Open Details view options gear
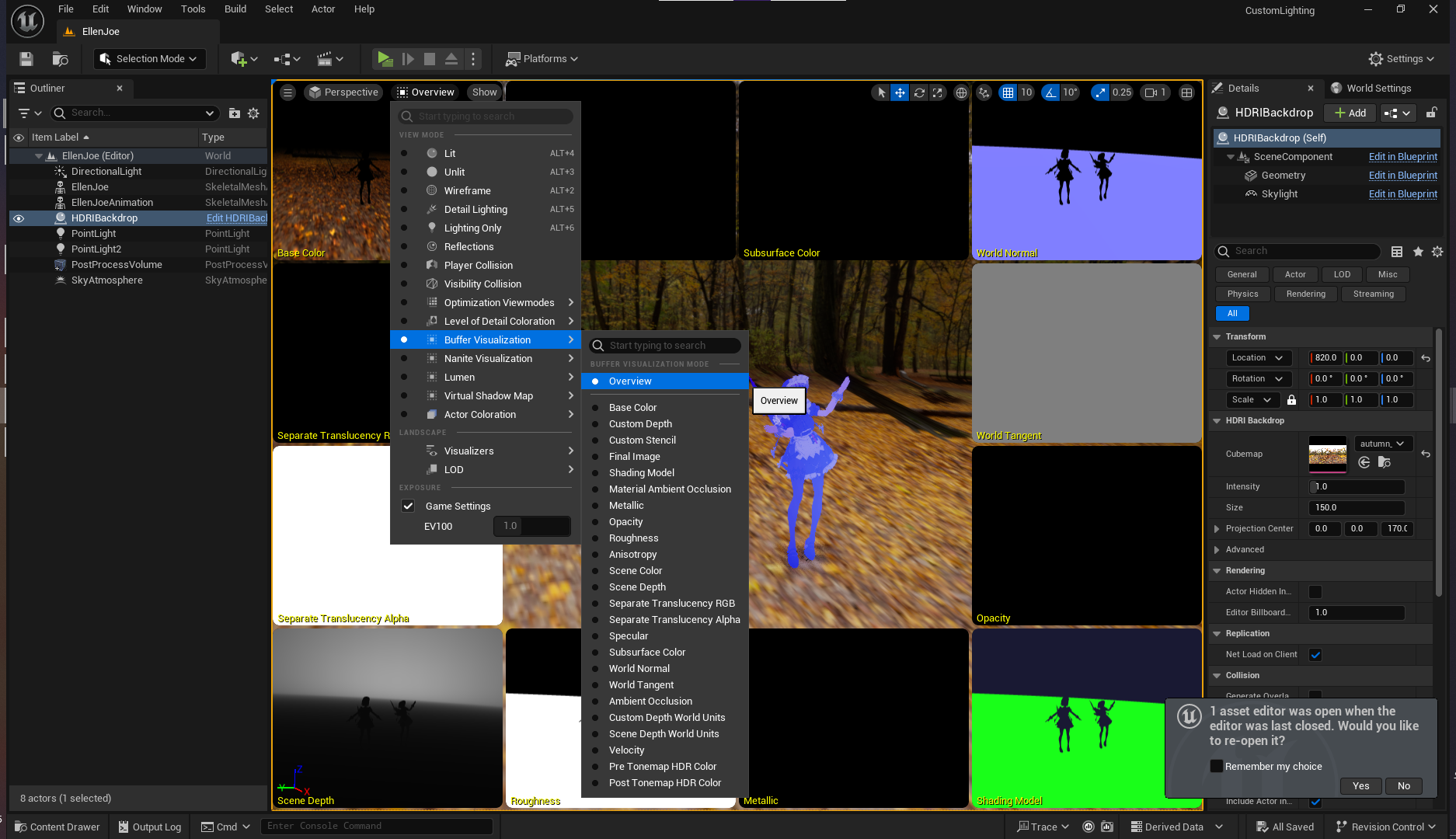Screen dimensions: 1456x839 coord(1437,252)
